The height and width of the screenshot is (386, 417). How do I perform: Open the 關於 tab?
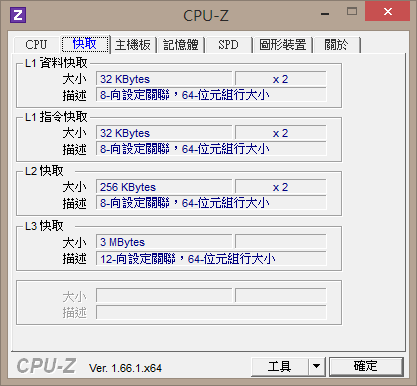[x=336, y=45]
